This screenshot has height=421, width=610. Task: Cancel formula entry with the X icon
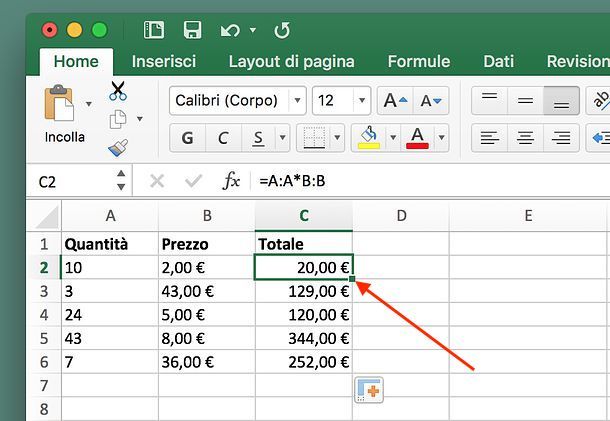[157, 181]
